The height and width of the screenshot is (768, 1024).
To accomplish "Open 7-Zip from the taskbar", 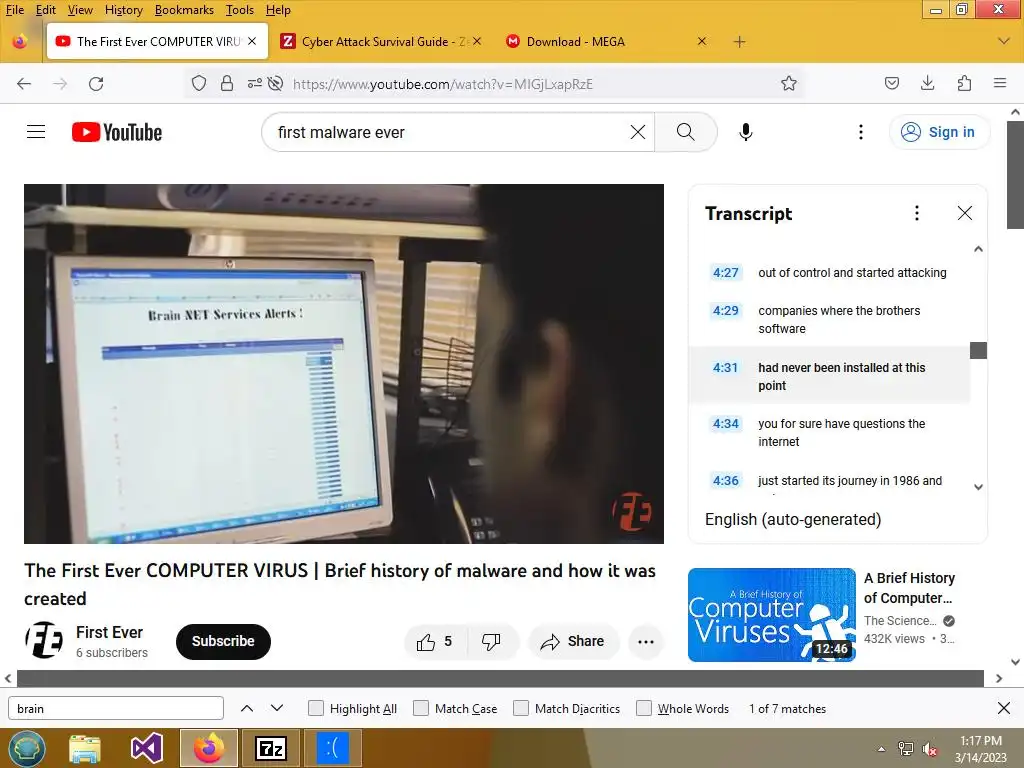I will click(271, 748).
